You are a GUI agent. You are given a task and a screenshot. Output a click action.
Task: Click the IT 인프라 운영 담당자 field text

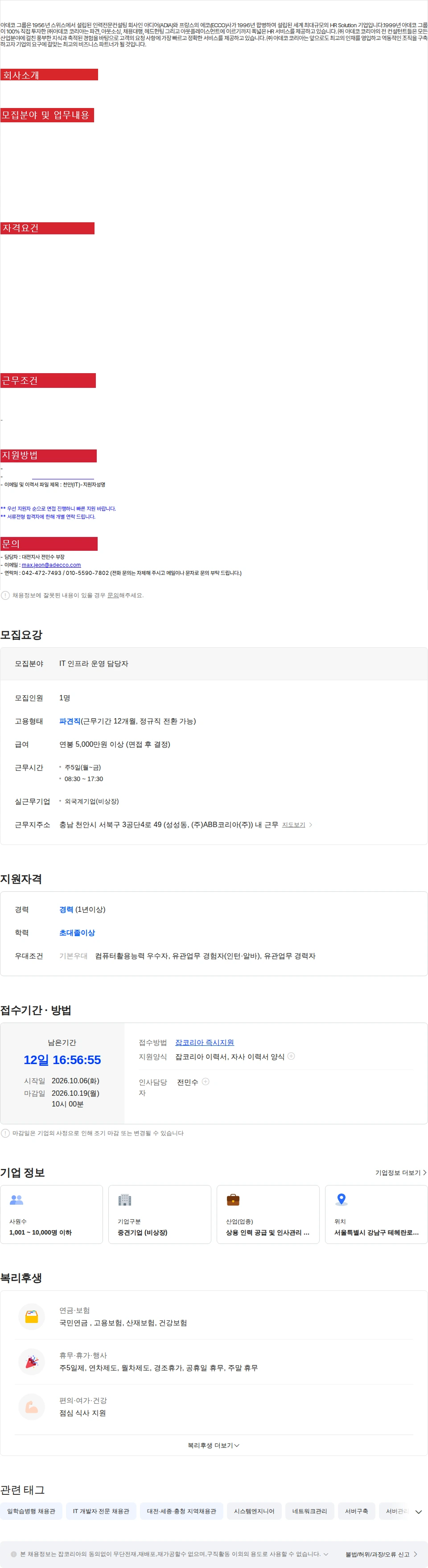coord(94,663)
